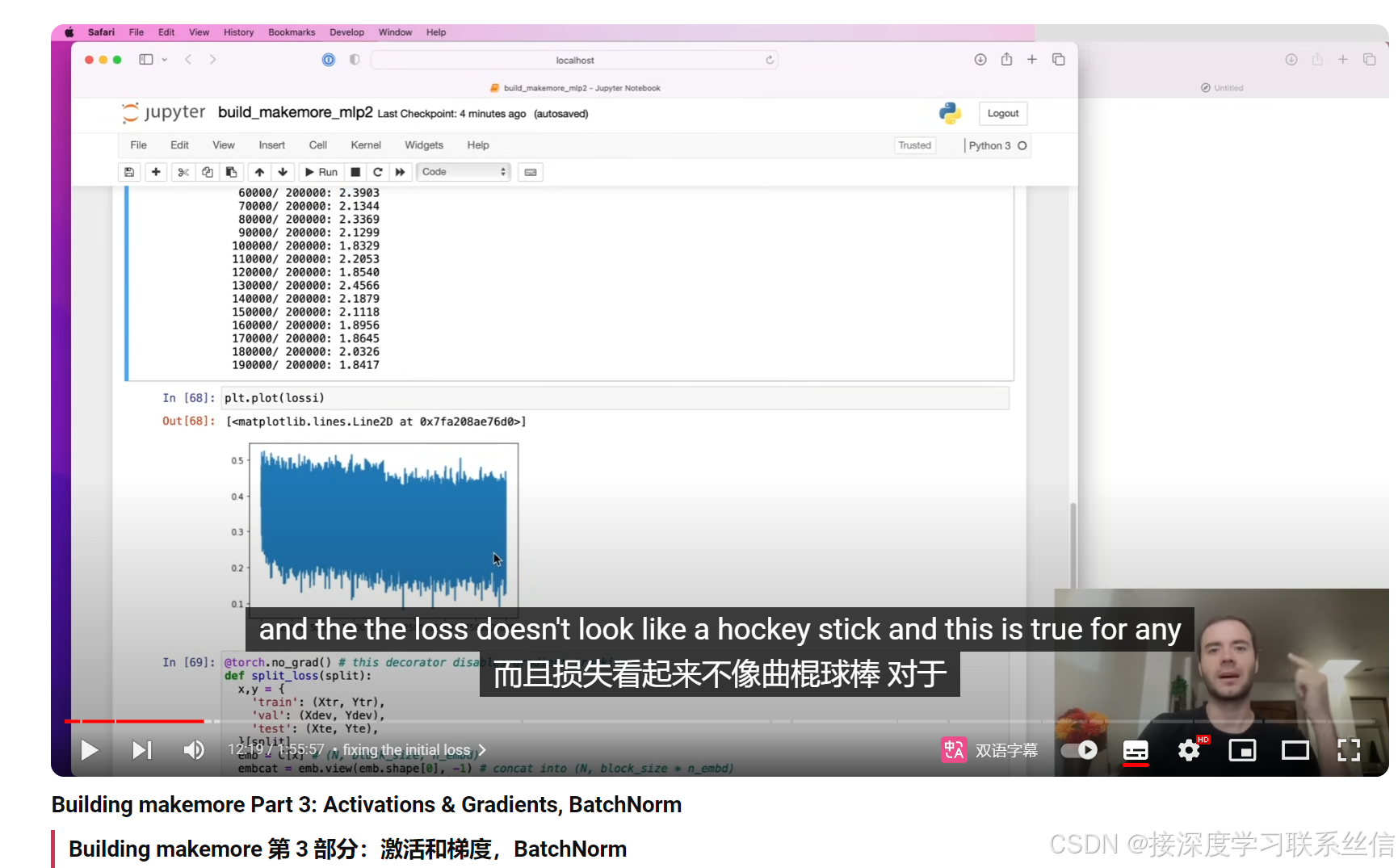Enable miniplayer mode
Viewport: 1398px width, 868px height.
(x=1242, y=750)
